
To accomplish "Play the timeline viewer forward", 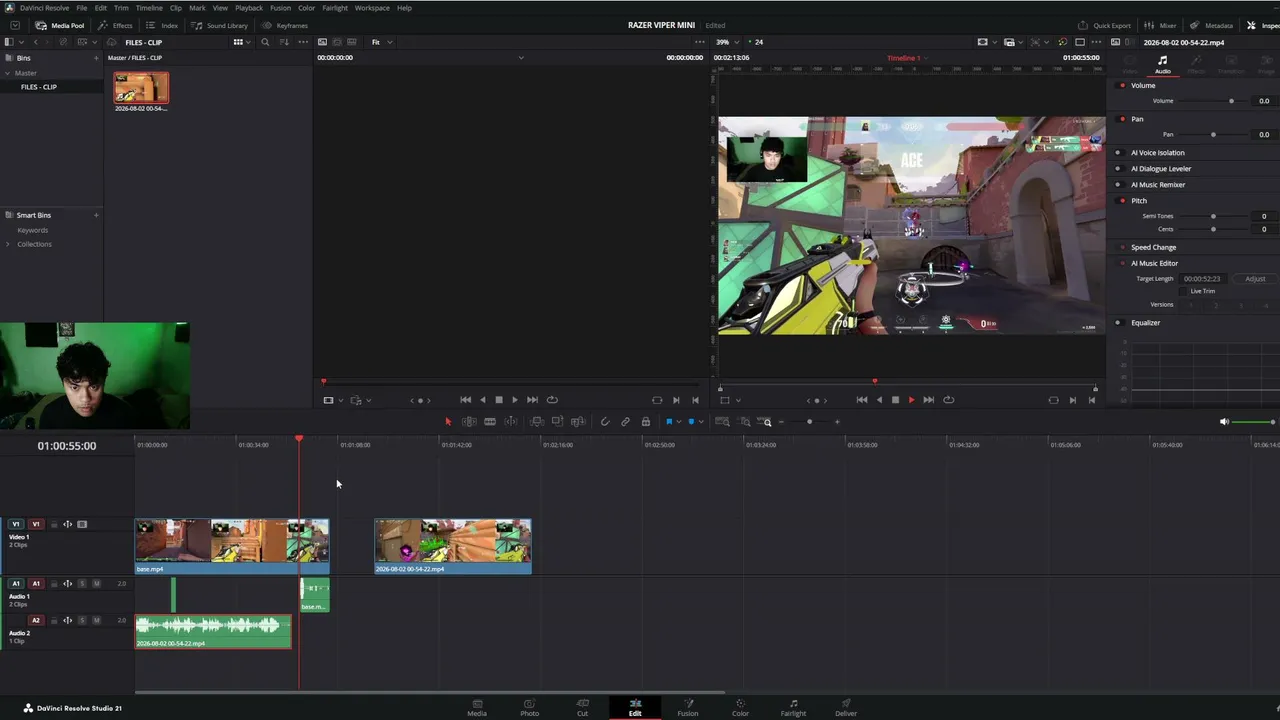I will (911, 400).
